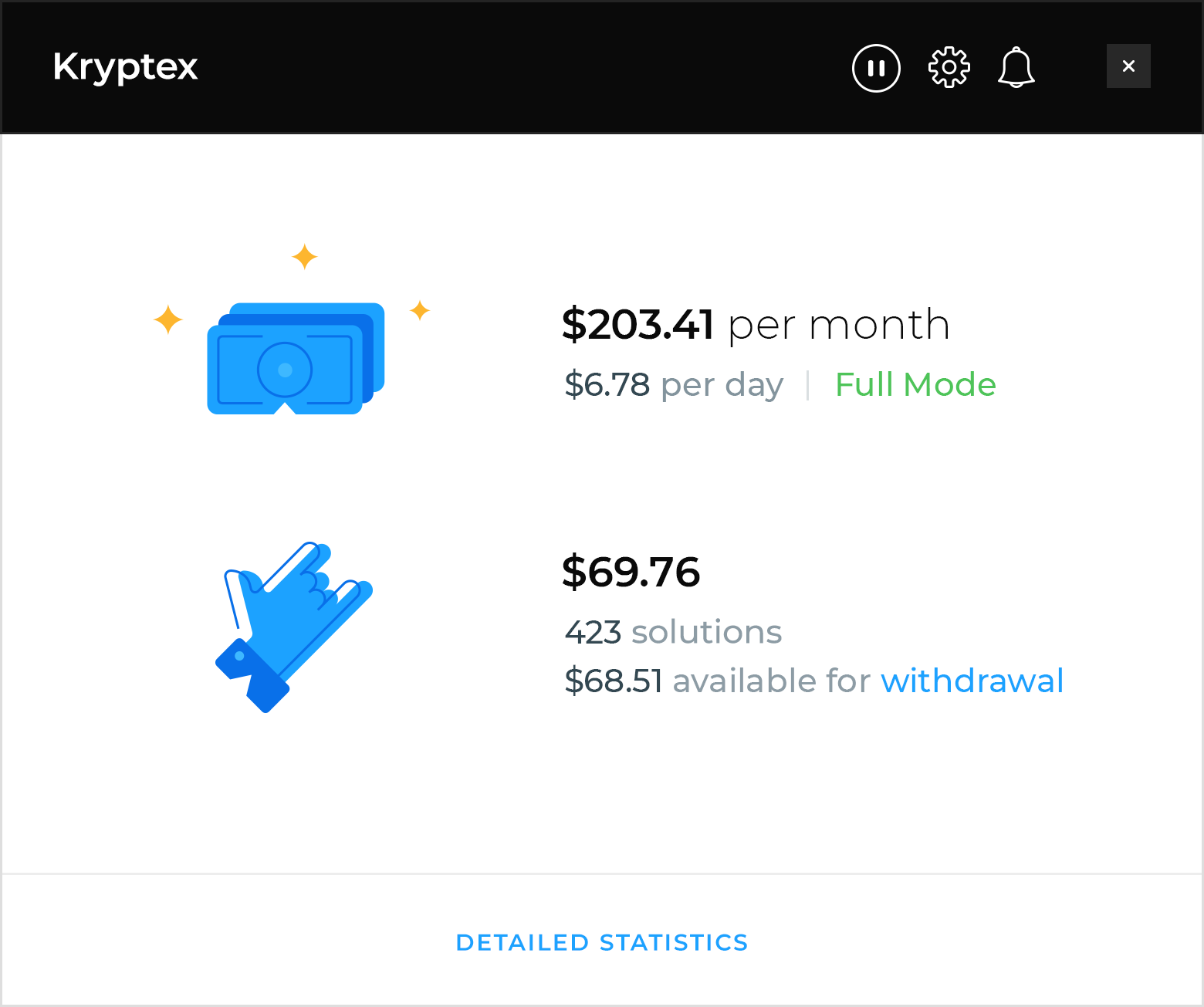Open the Kryptex settings gear

949,67
